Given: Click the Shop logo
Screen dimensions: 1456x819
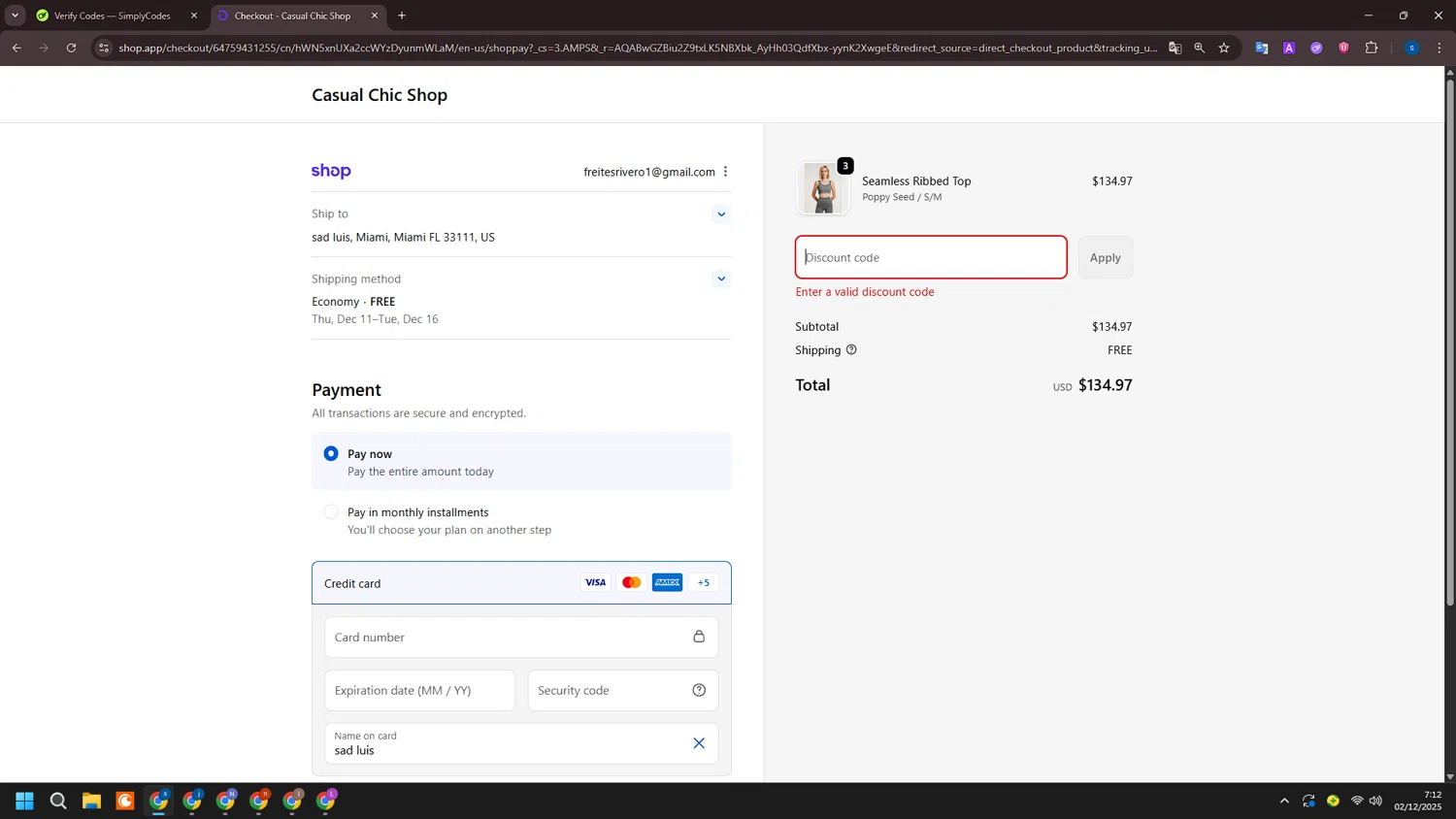Looking at the screenshot, I should tap(331, 172).
